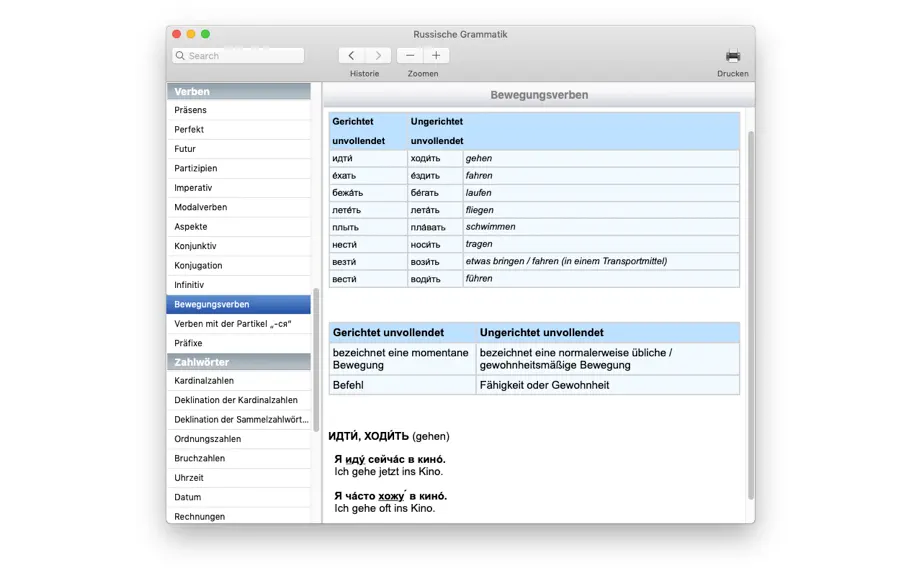Collapse the Verben section header
The height and width of the screenshot is (576, 922).
pos(239,91)
